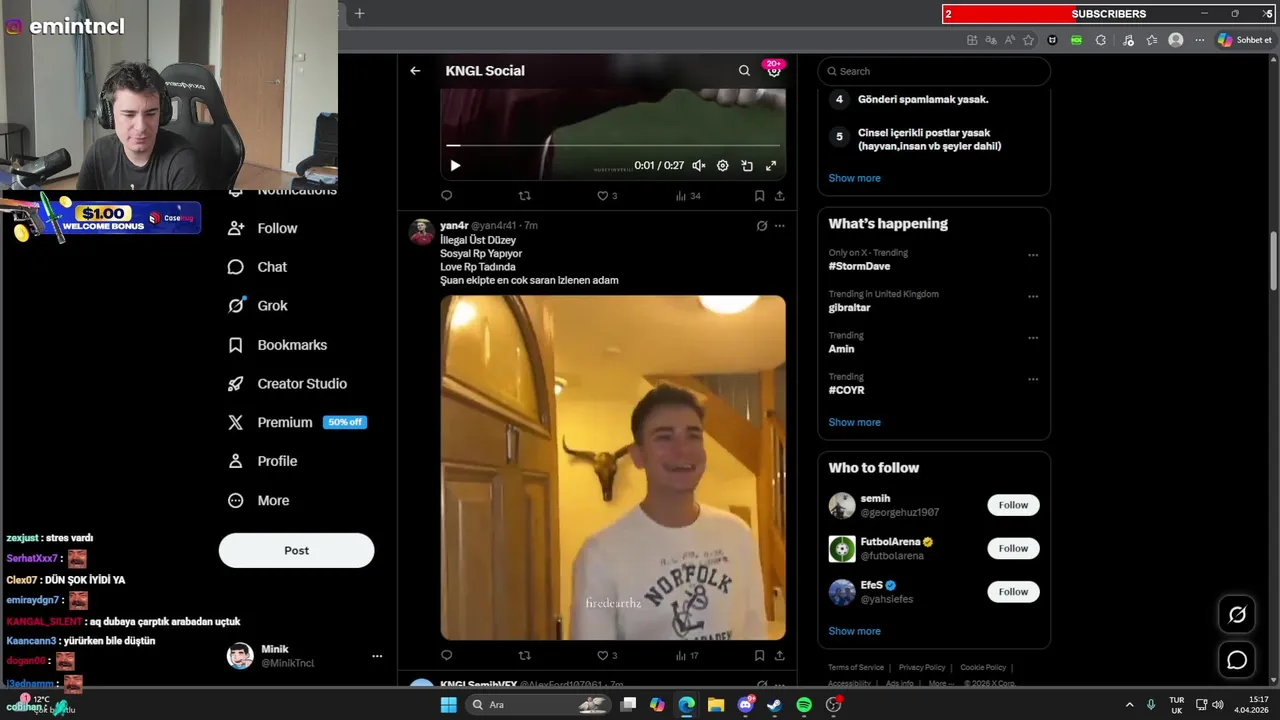This screenshot has width=1280, height=720.
Task: View analytics of the post with 34 views
Action: pos(687,196)
